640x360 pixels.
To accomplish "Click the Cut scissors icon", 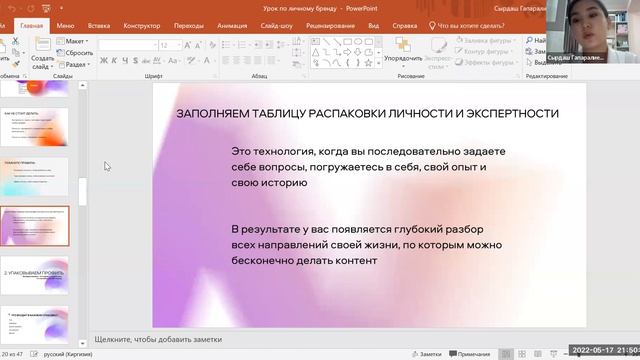I will [15, 41].
